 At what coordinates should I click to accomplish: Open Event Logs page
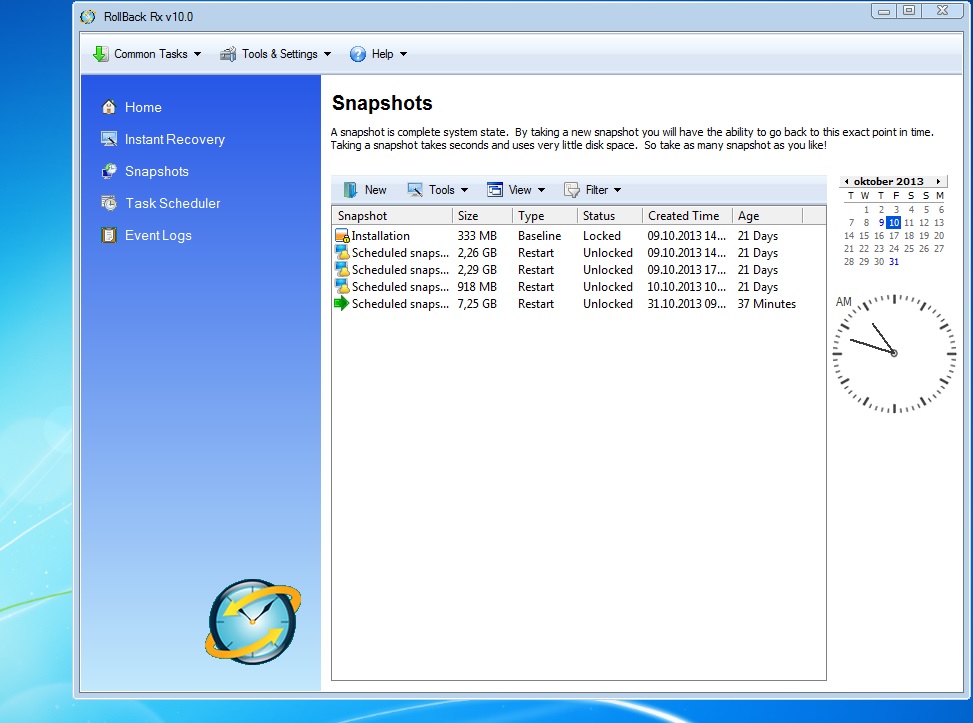tap(158, 235)
